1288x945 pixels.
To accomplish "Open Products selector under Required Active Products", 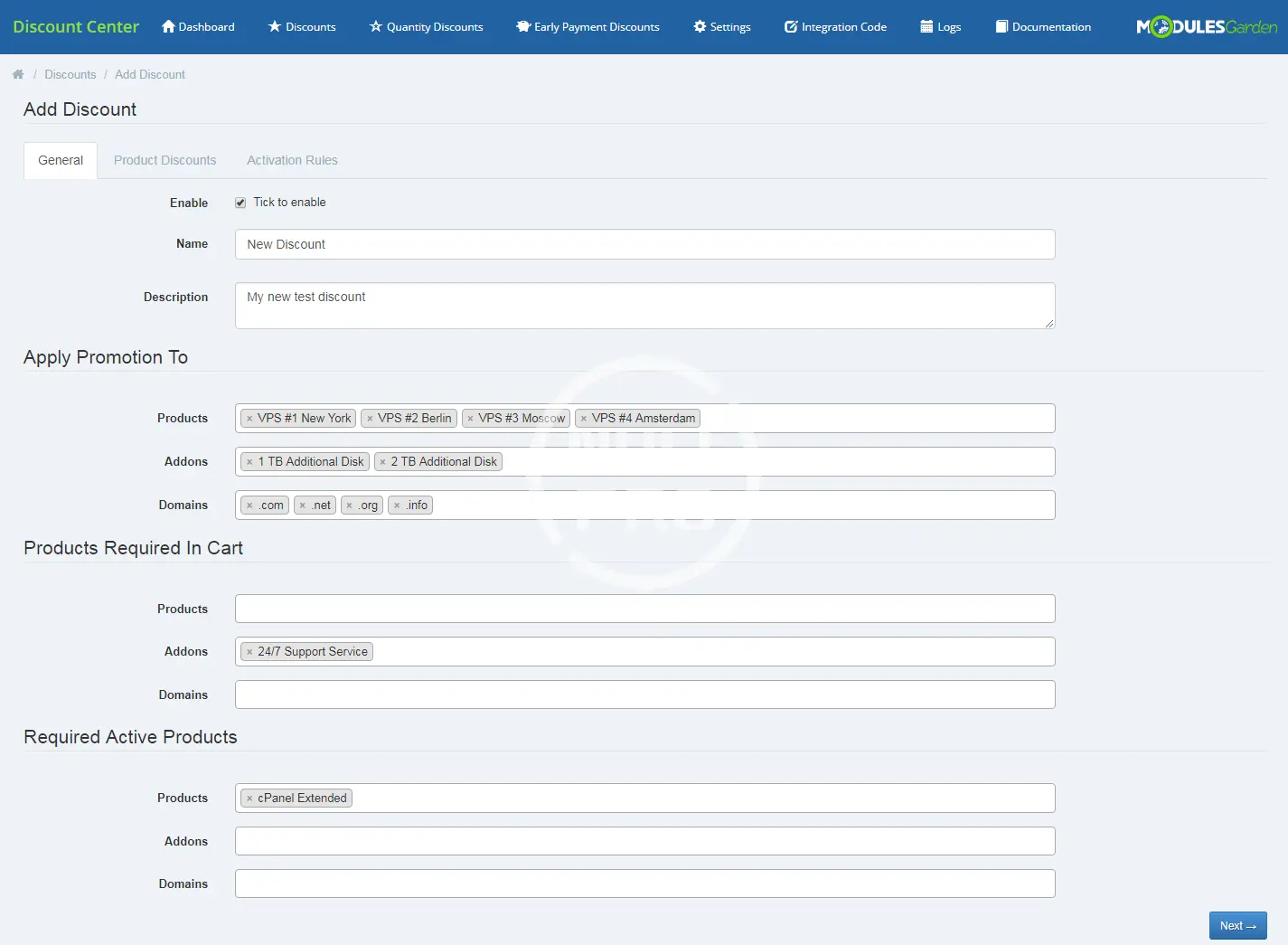I will coord(645,798).
